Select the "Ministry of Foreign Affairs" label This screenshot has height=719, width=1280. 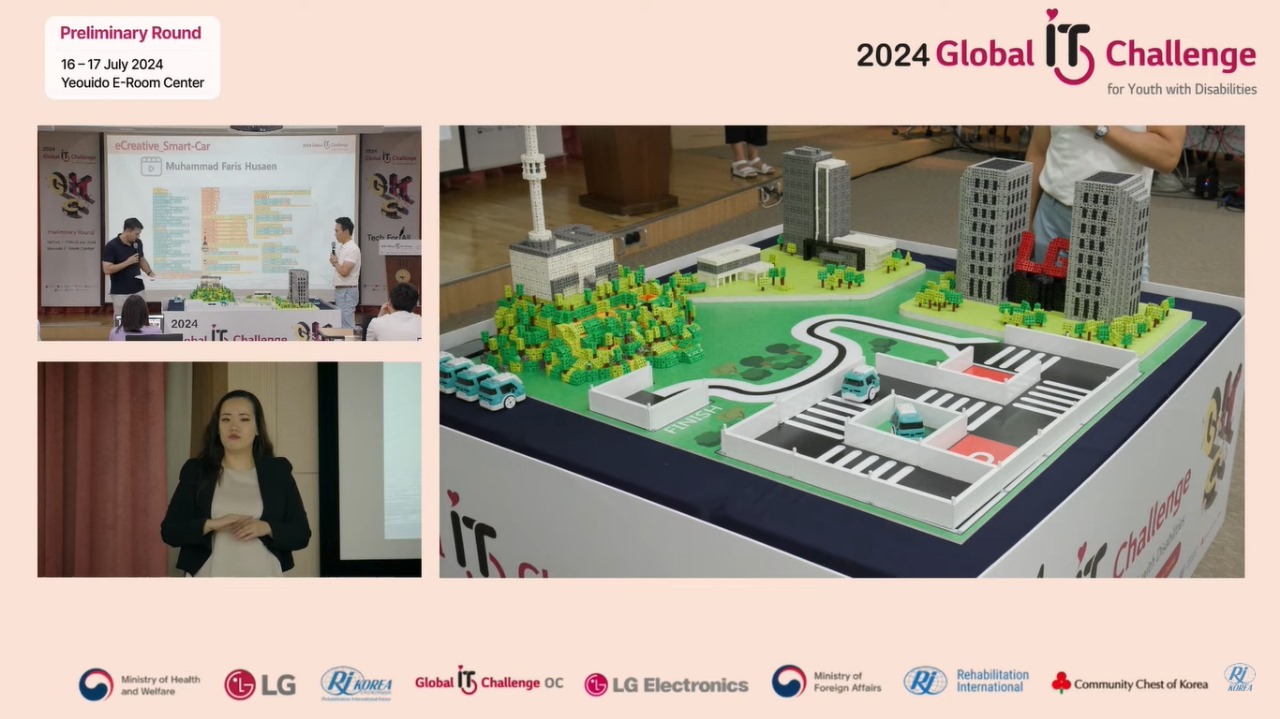[847, 682]
